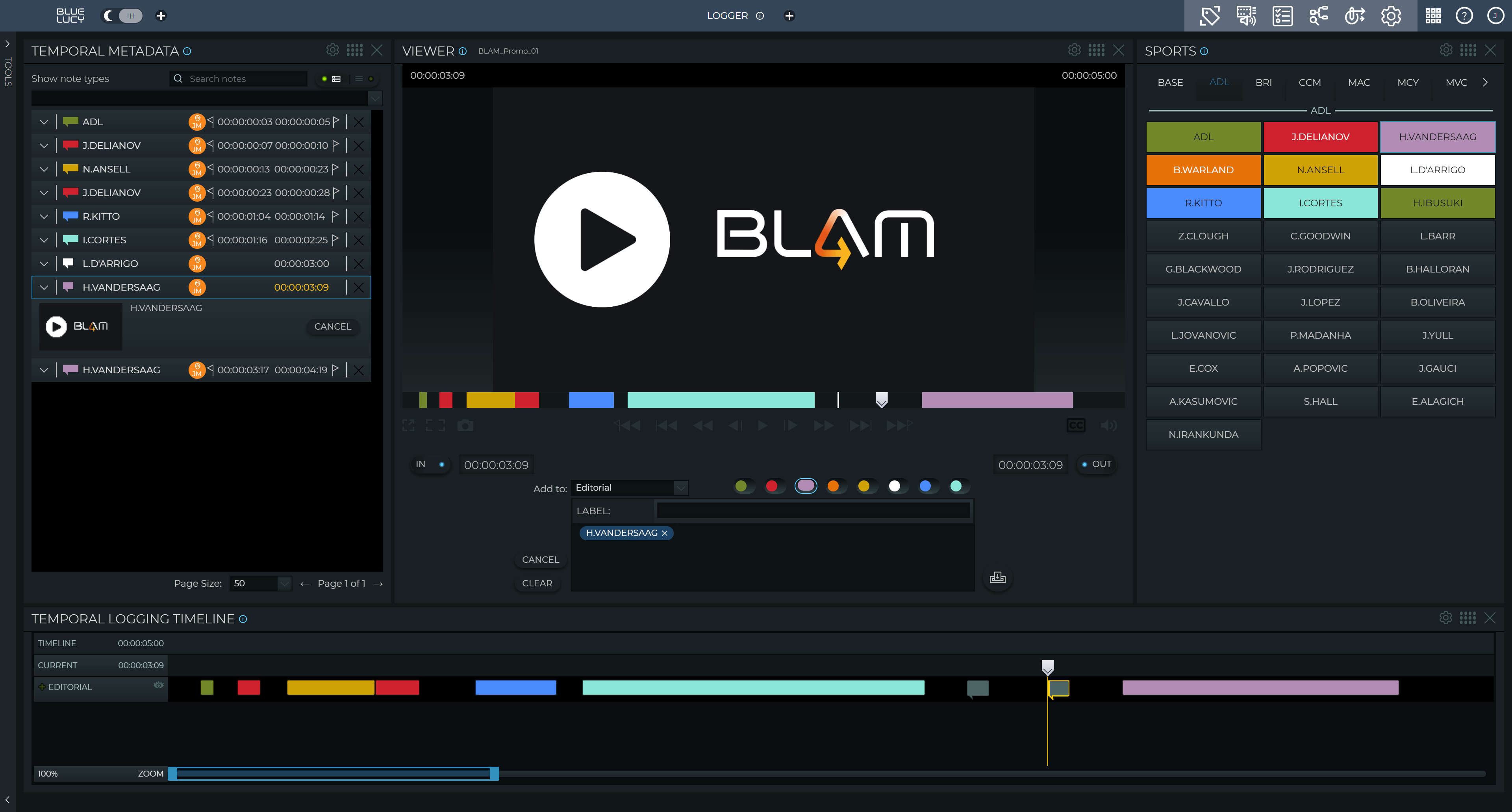Click Viewer panel grid move handle
Screen dimensions: 1512x812
tap(1097, 50)
